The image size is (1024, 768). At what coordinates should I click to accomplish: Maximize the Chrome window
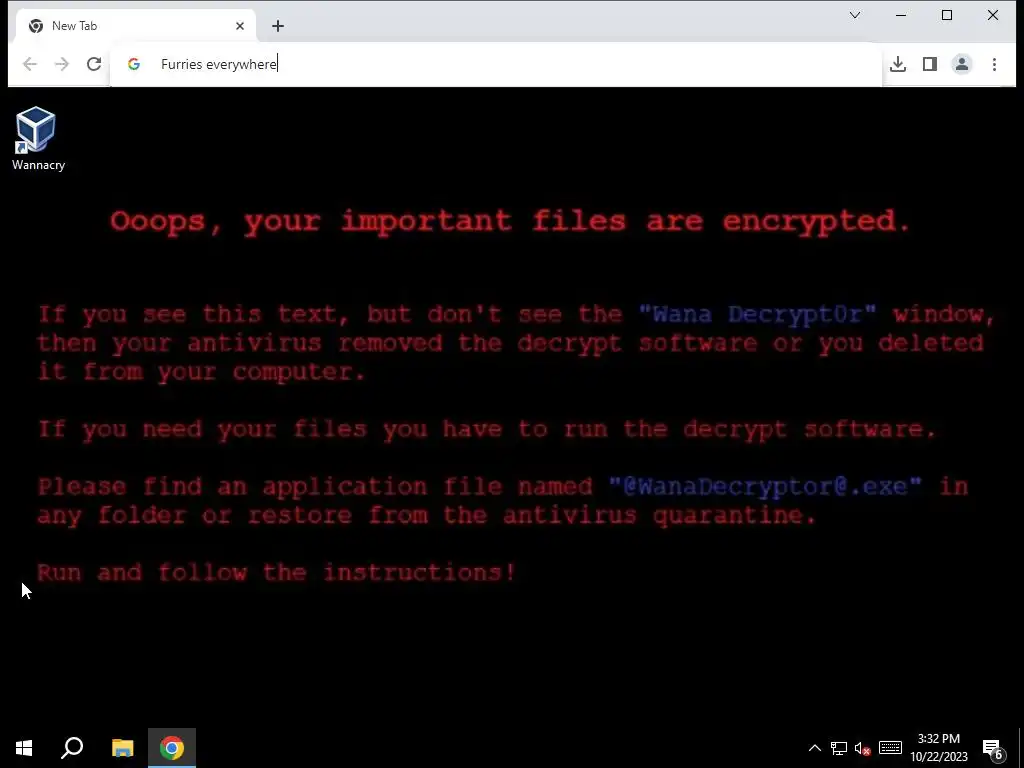947,15
